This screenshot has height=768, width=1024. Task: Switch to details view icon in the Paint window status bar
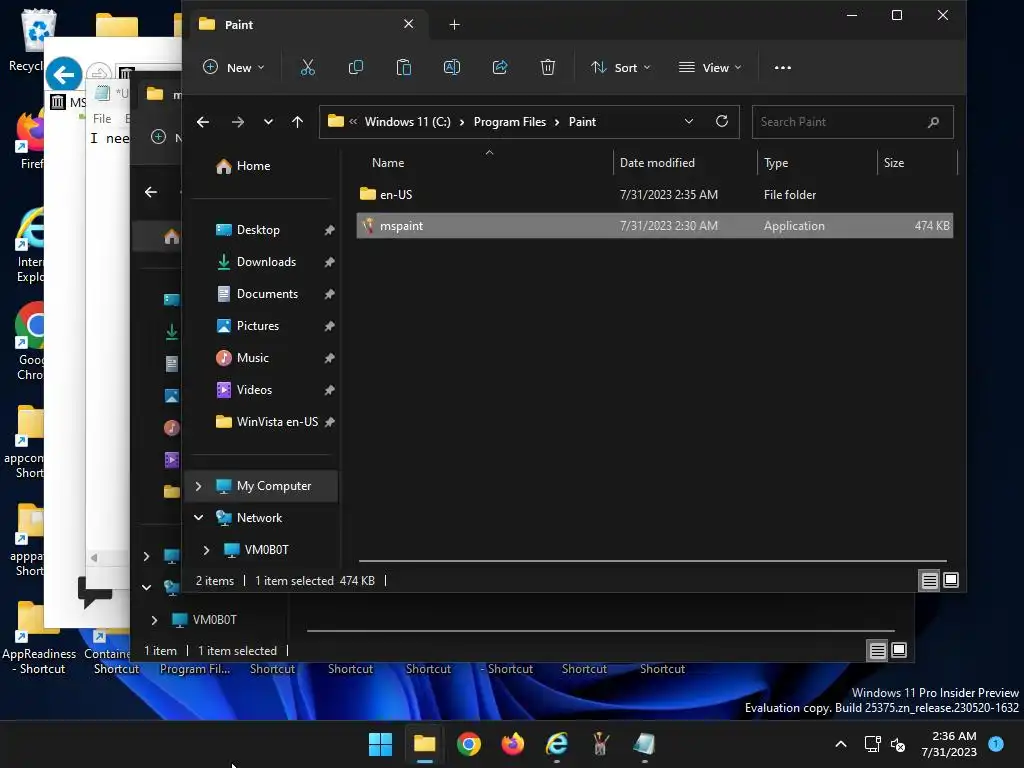(x=929, y=580)
